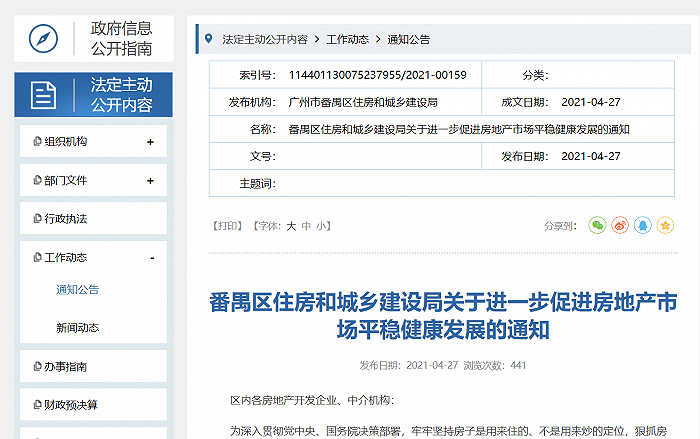Viewport: 700px width, 439px height.
Task: Click the publisher 广州市番禺区住房和城乡建设局
Action: 363,102
